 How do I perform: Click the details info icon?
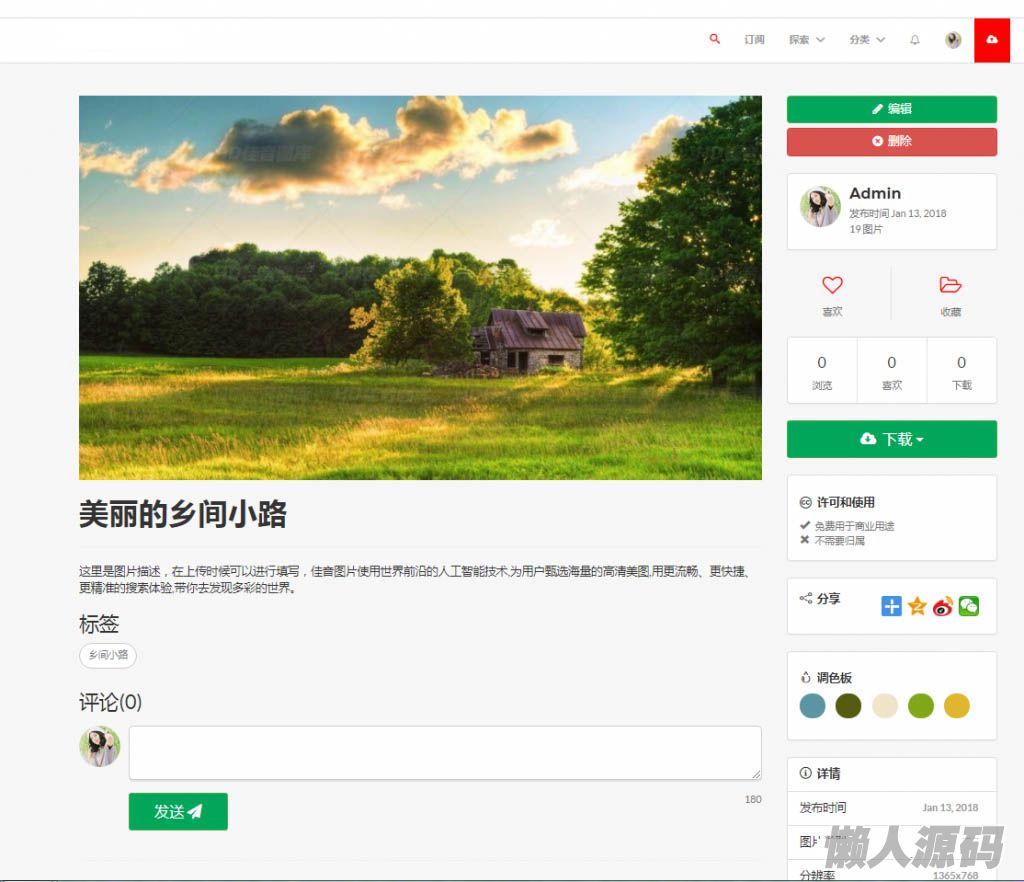(x=805, y=773)
